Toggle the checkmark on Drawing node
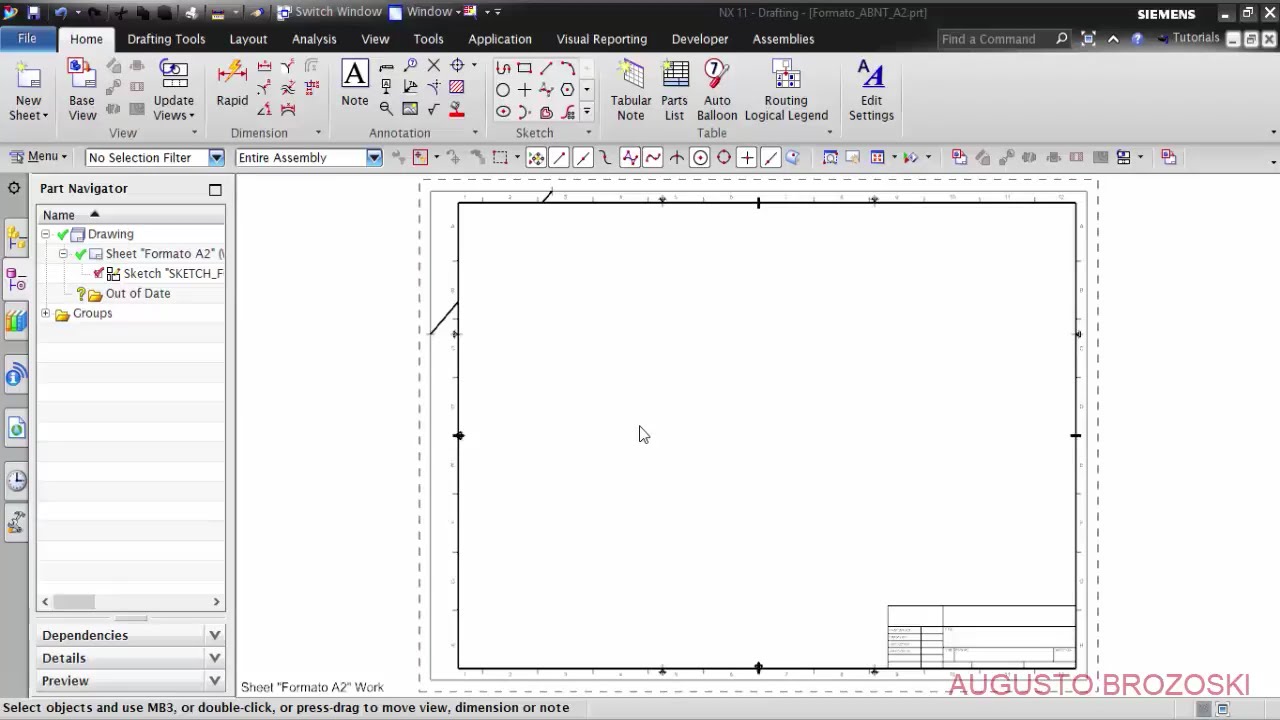Viewport: 1280px width, 720px height. [62, 234]
